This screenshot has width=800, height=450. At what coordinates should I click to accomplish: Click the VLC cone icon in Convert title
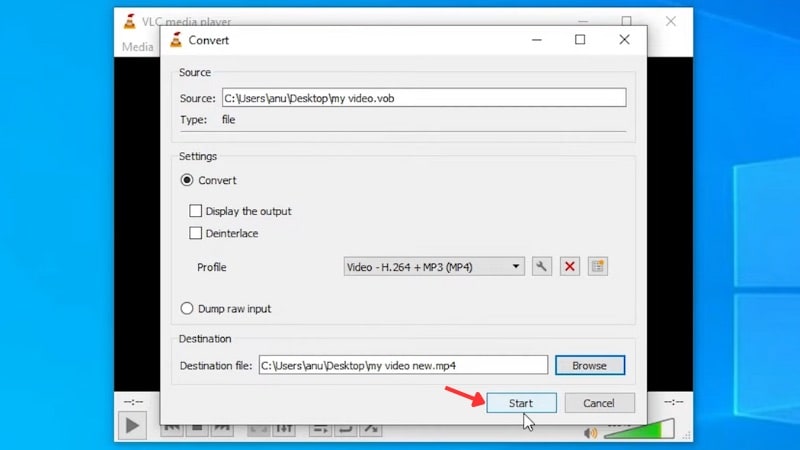point(176,40)
